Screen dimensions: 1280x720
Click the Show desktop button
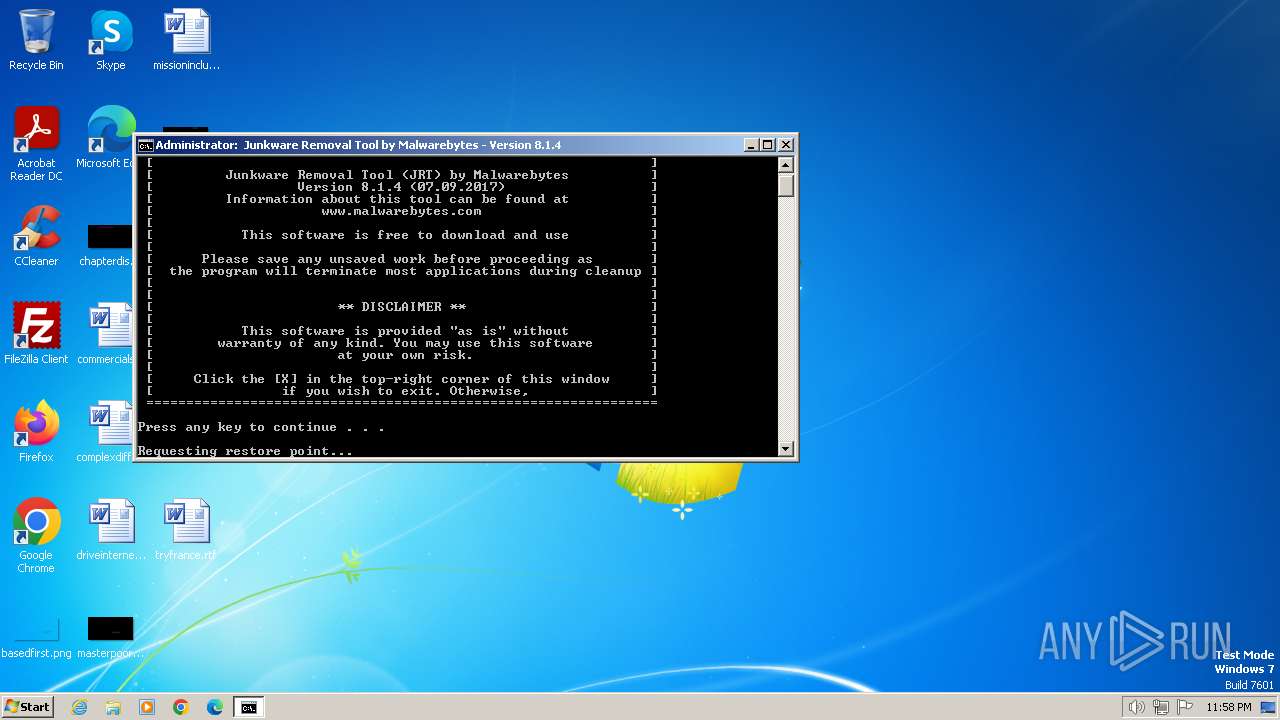click(x=1269, y=707)
